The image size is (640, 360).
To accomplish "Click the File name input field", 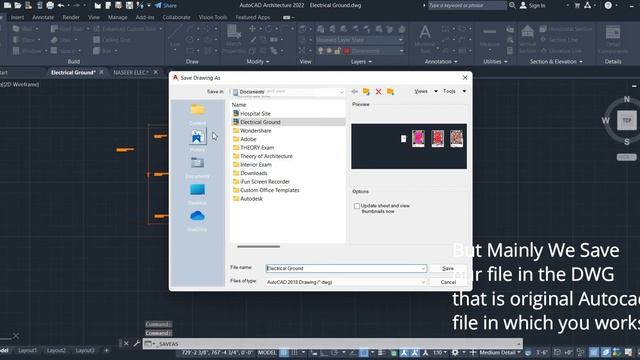I will pyautogui.click(x=346, y=268).
